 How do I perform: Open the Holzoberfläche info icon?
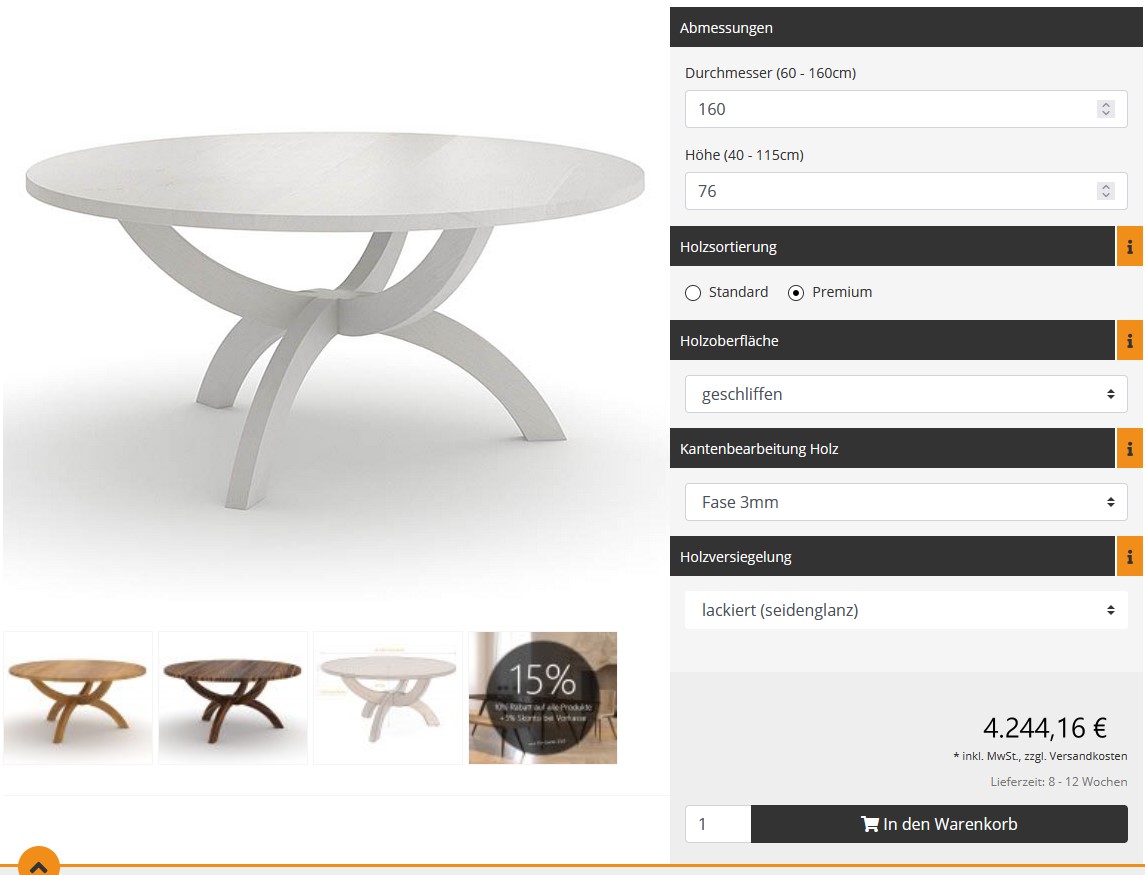click(1129, 340)
